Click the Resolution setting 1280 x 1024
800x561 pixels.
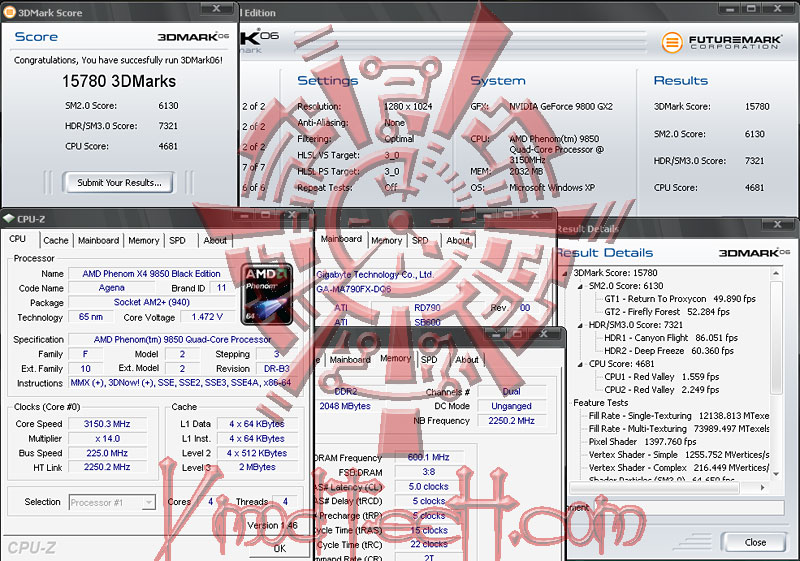(x=408, y=107)
